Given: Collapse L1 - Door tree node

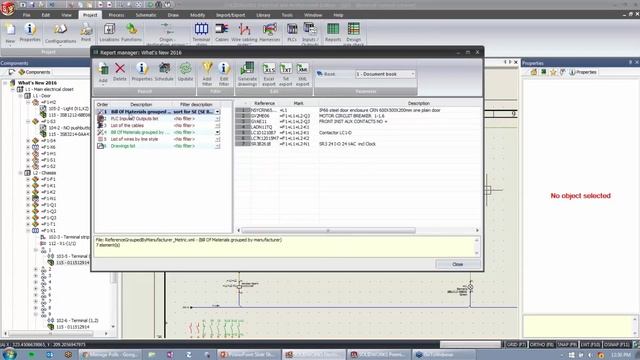Looking at the screenshot, I should tap(20, 96).
